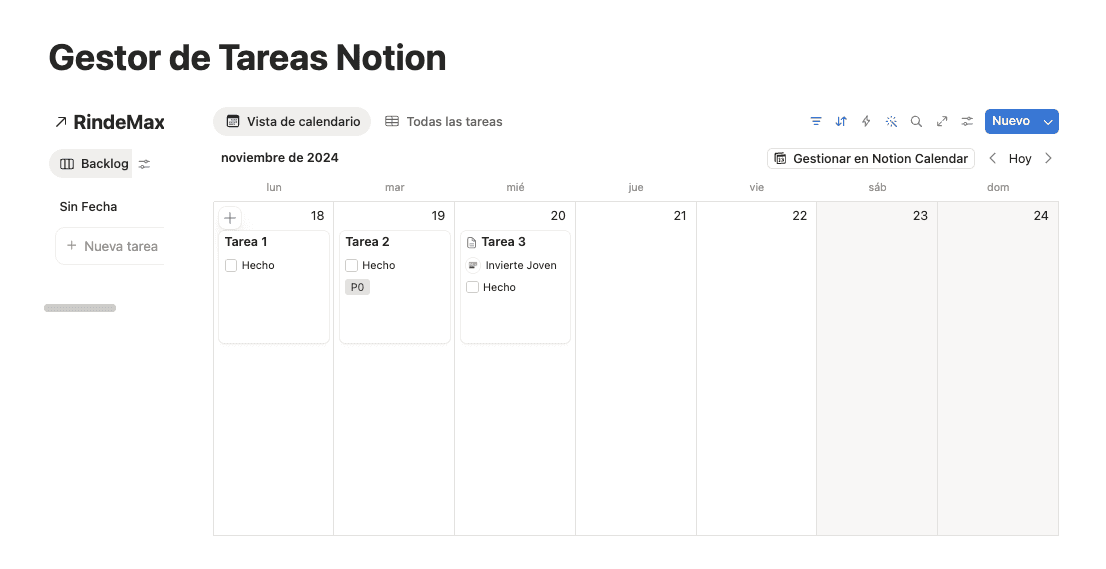Select the Backlog view tab

pos(91,164)
